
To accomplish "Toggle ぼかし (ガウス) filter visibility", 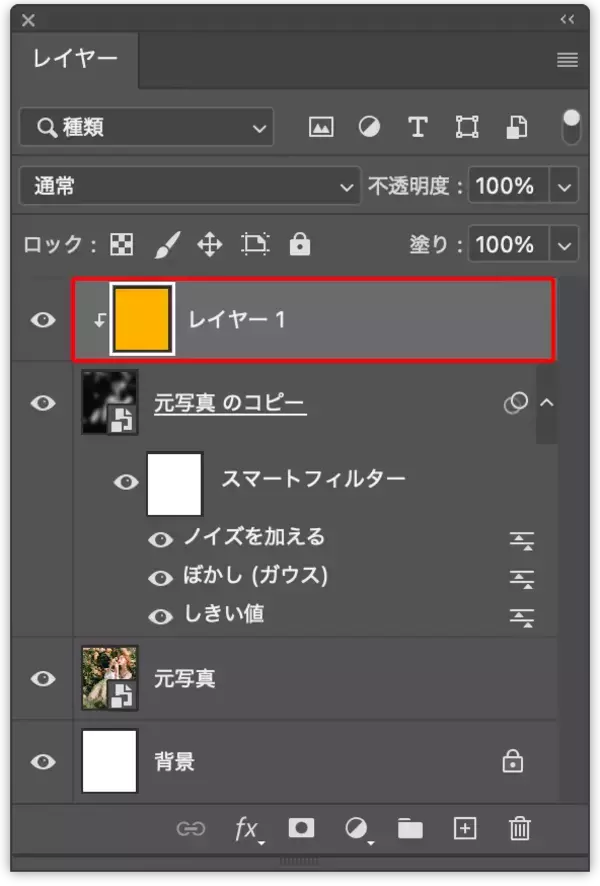I will pyautogui.click(x=160, y=578).
